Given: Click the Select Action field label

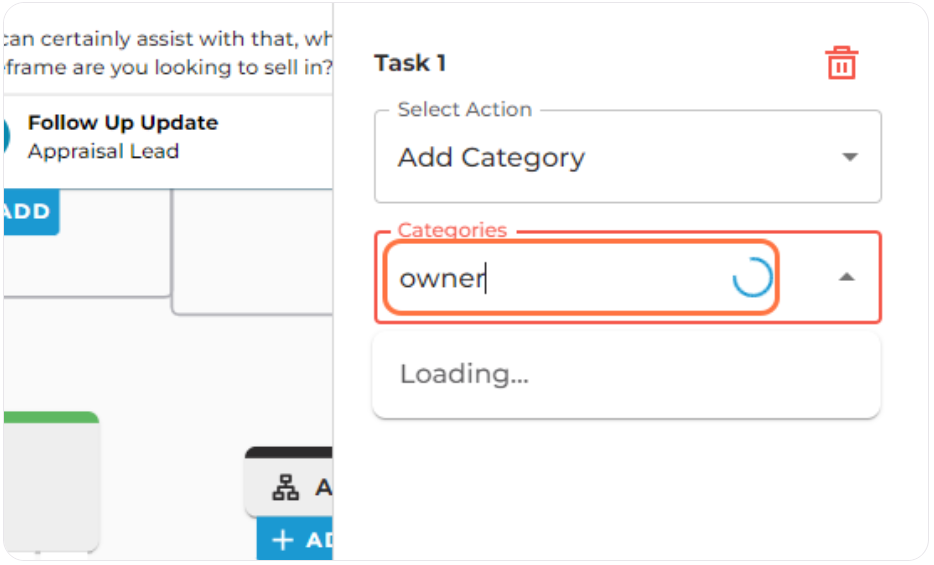Looking at the screenshot, I should click(x=465, y=110).
